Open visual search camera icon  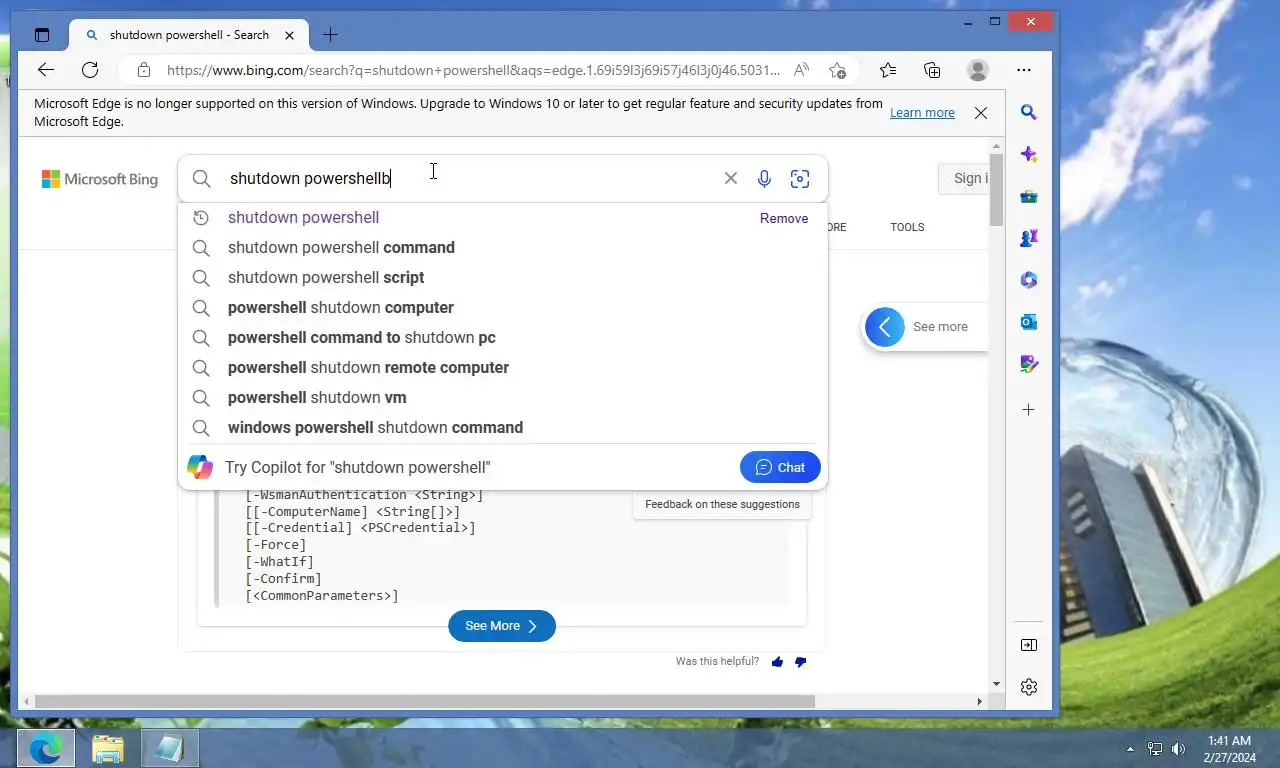(800, 178)
